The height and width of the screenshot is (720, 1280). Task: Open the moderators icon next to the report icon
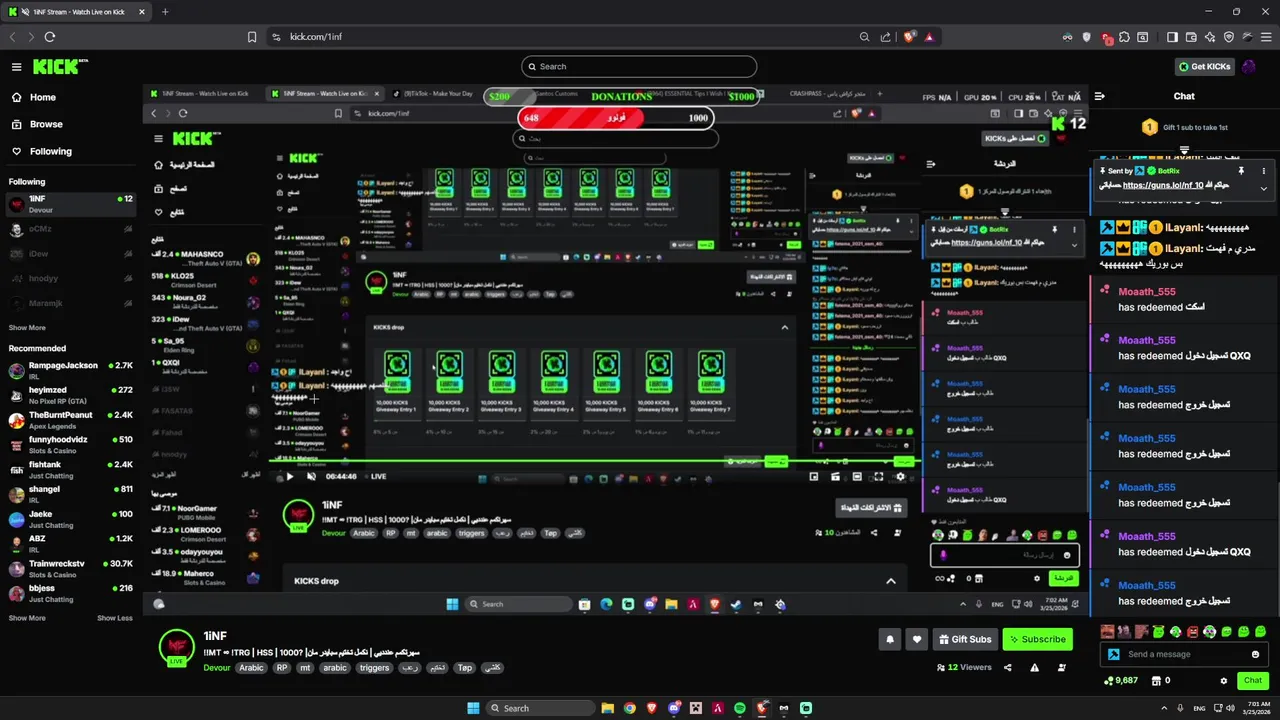[x=1061, y=667]
